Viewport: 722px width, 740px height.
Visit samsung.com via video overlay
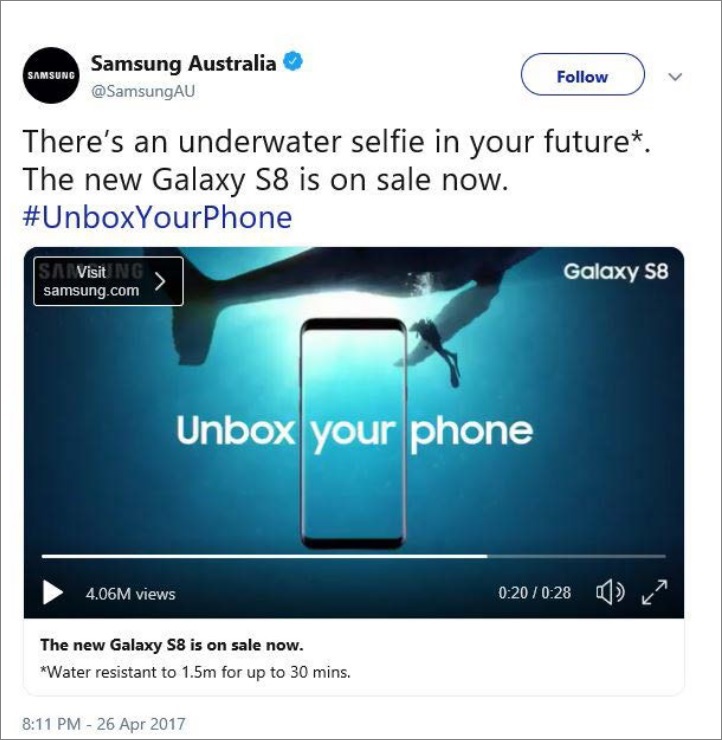tap(108, 281)
